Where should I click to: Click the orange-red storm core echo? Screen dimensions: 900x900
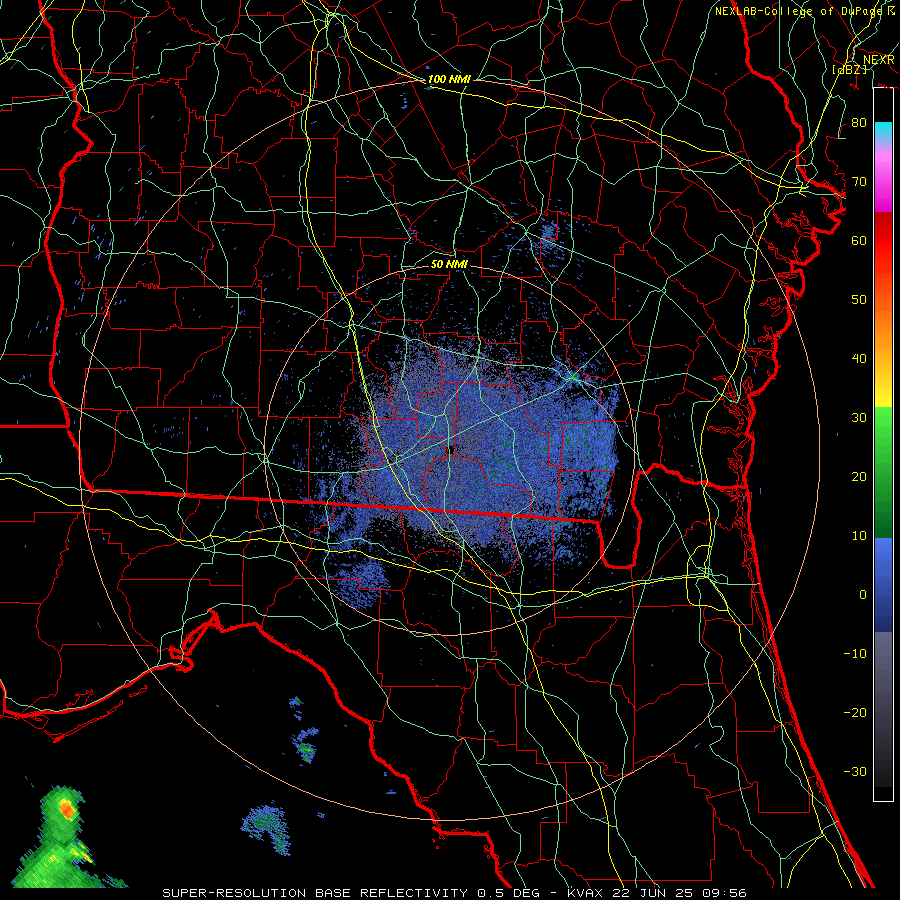point(67,809)
